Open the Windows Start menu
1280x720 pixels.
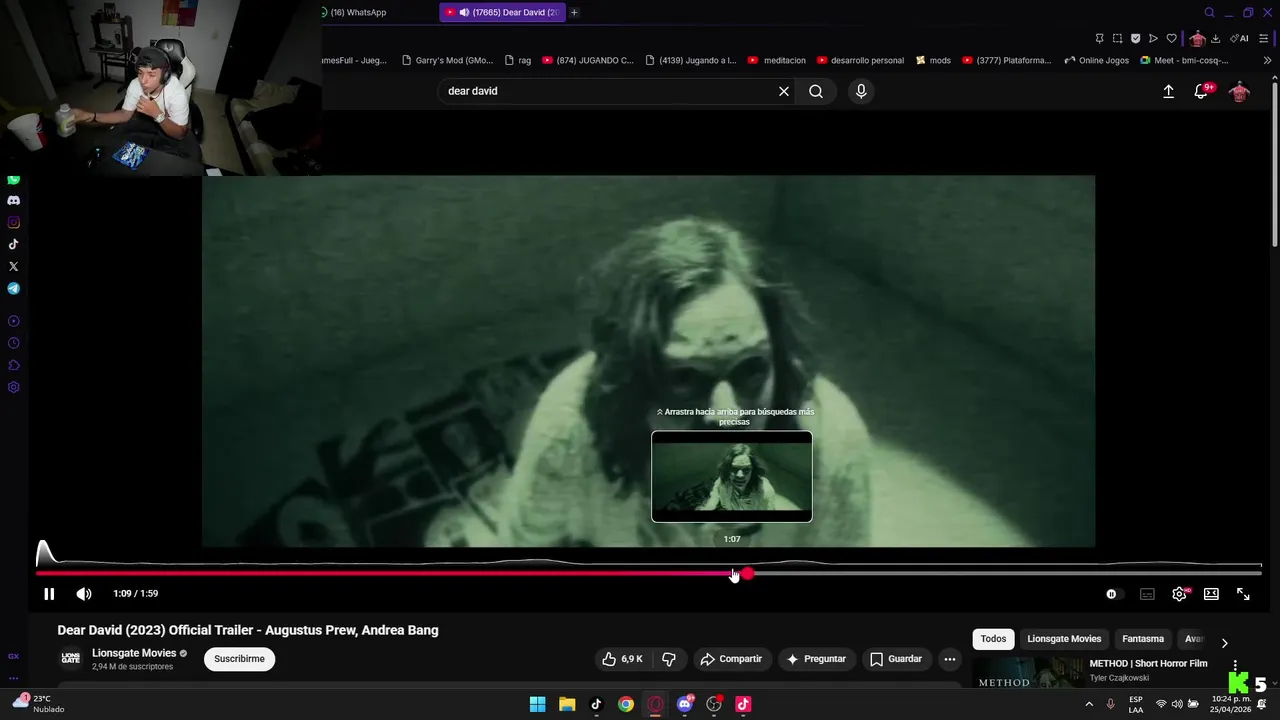click(x=537, y=704)
